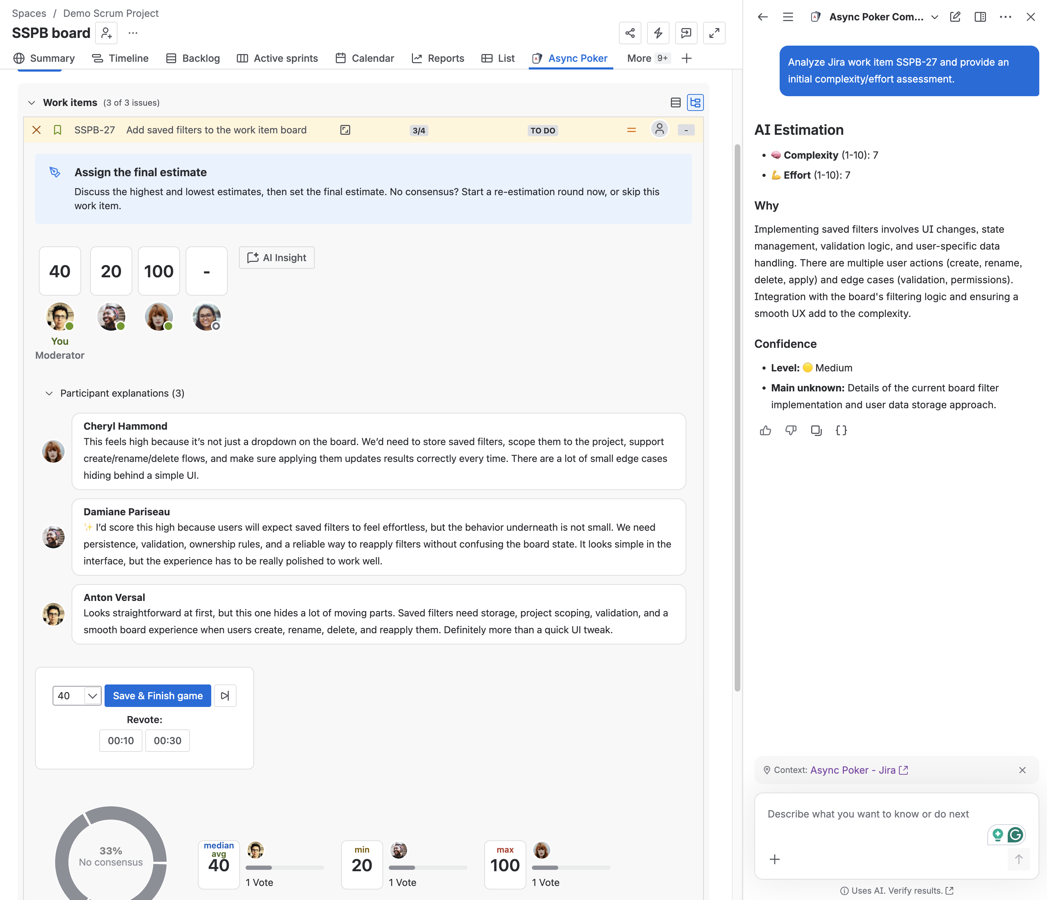Image resolution: width=1047 pixels, height=900 pixels.
Task: Copy the AI Estimation response
Action: [x=814, y=430]
